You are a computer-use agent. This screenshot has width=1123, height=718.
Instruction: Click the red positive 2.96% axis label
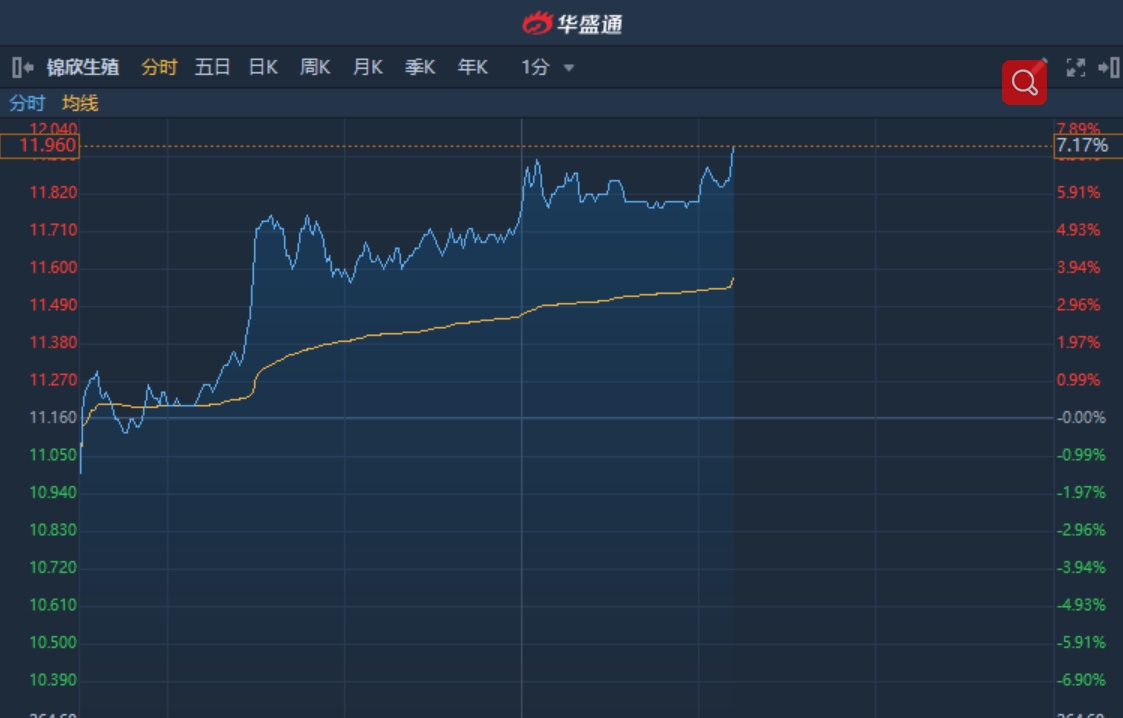(x=1079, y=305)
